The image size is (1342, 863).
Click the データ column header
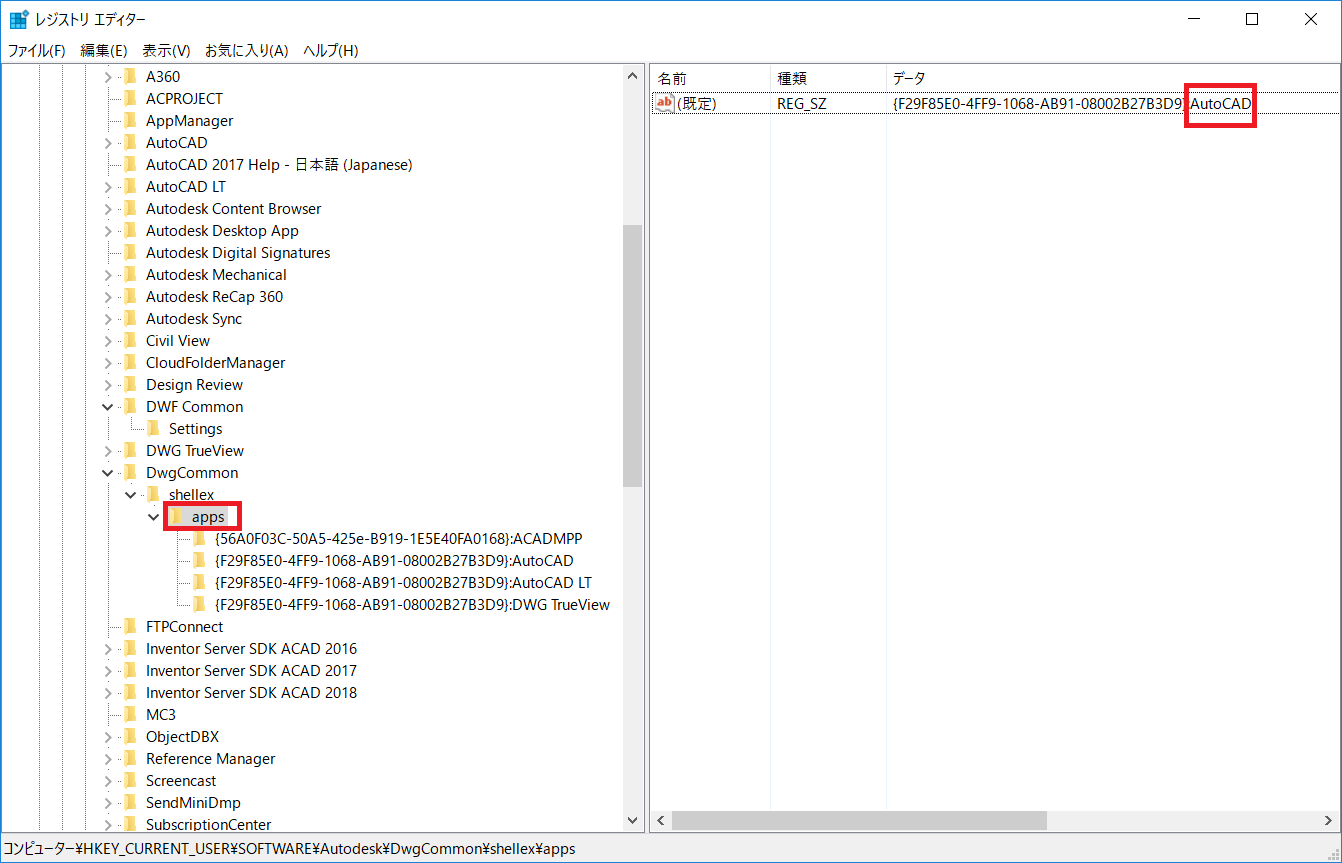[x=908, y=77]
